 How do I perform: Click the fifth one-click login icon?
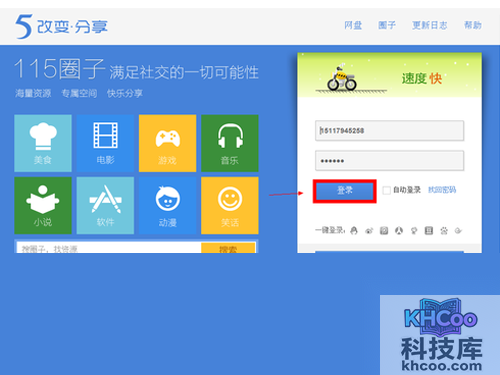click(414, 230)
